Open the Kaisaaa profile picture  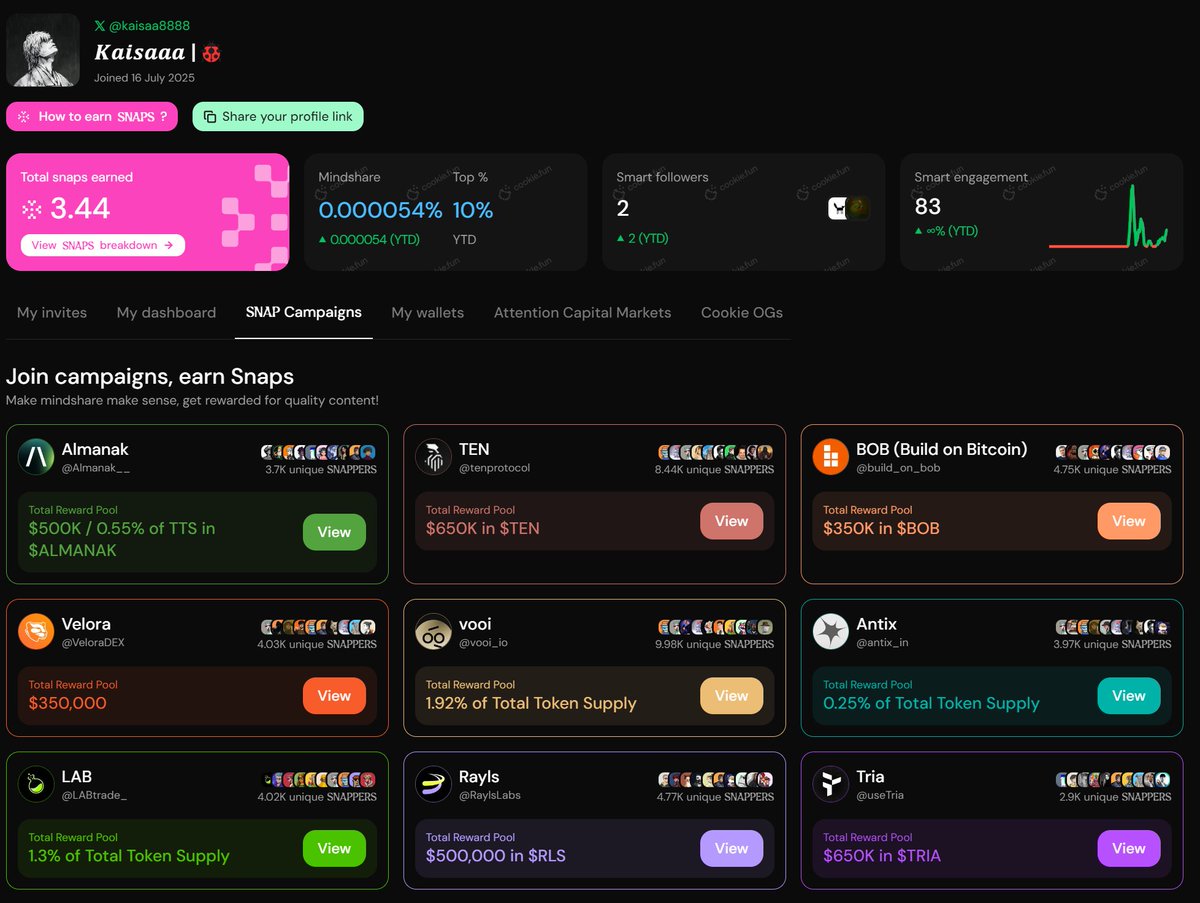click(x=43, y=50)
